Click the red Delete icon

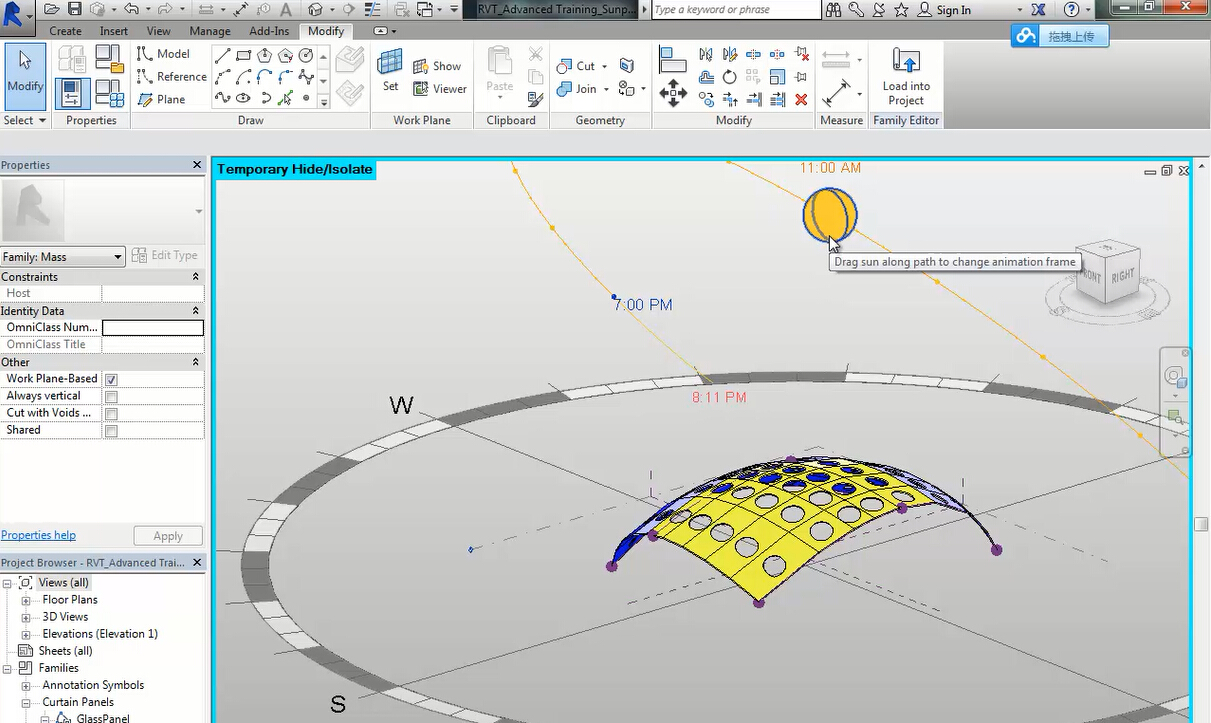click(x=801, y=100)
